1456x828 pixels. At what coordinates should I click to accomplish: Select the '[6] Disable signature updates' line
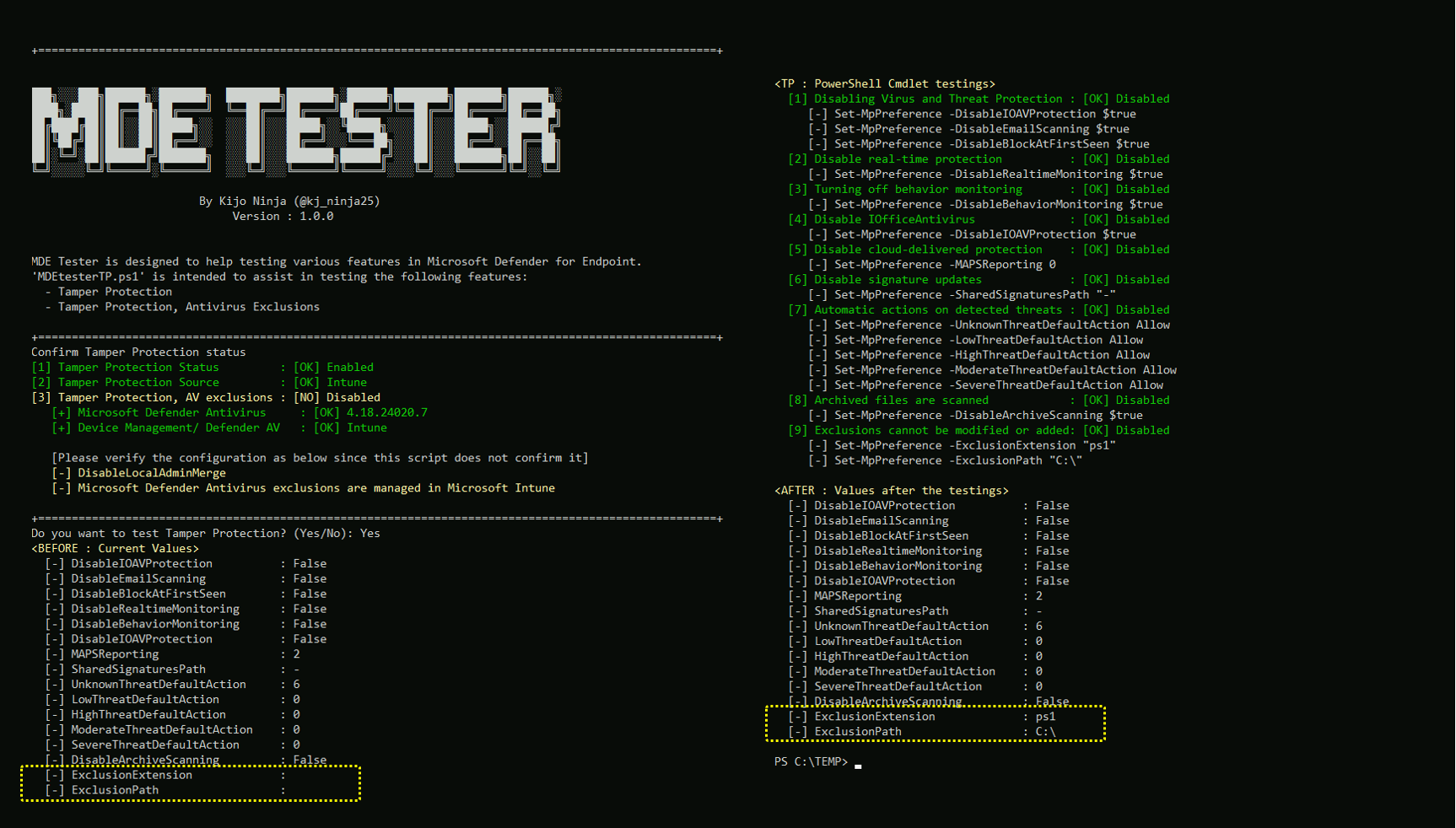(x=979, y=280)
